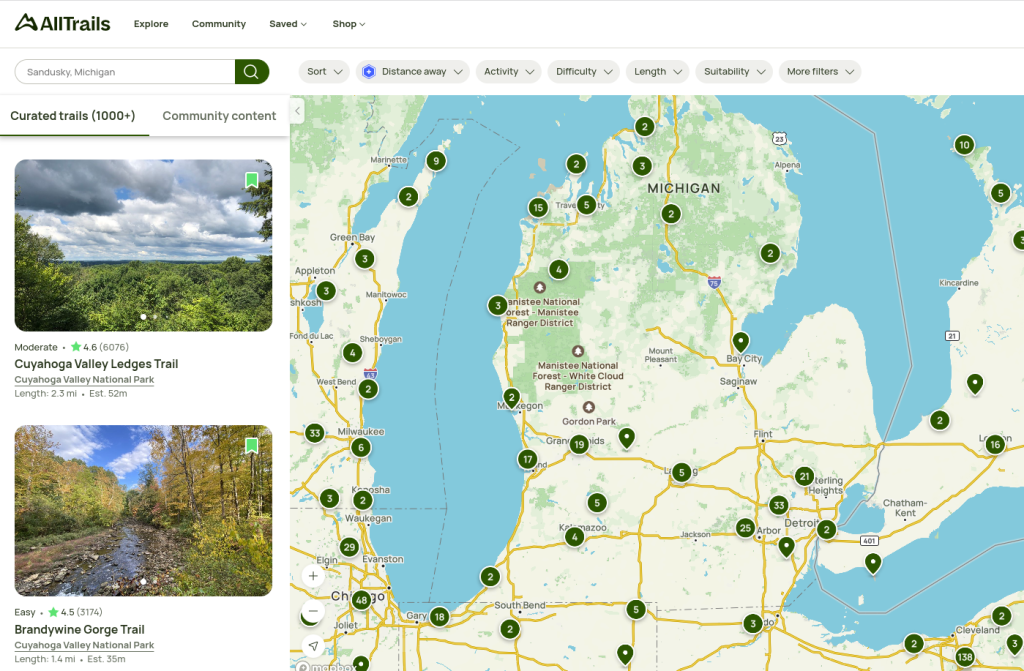Collapse the trail list side panel
1024x671 pixels.
[297, 112]
